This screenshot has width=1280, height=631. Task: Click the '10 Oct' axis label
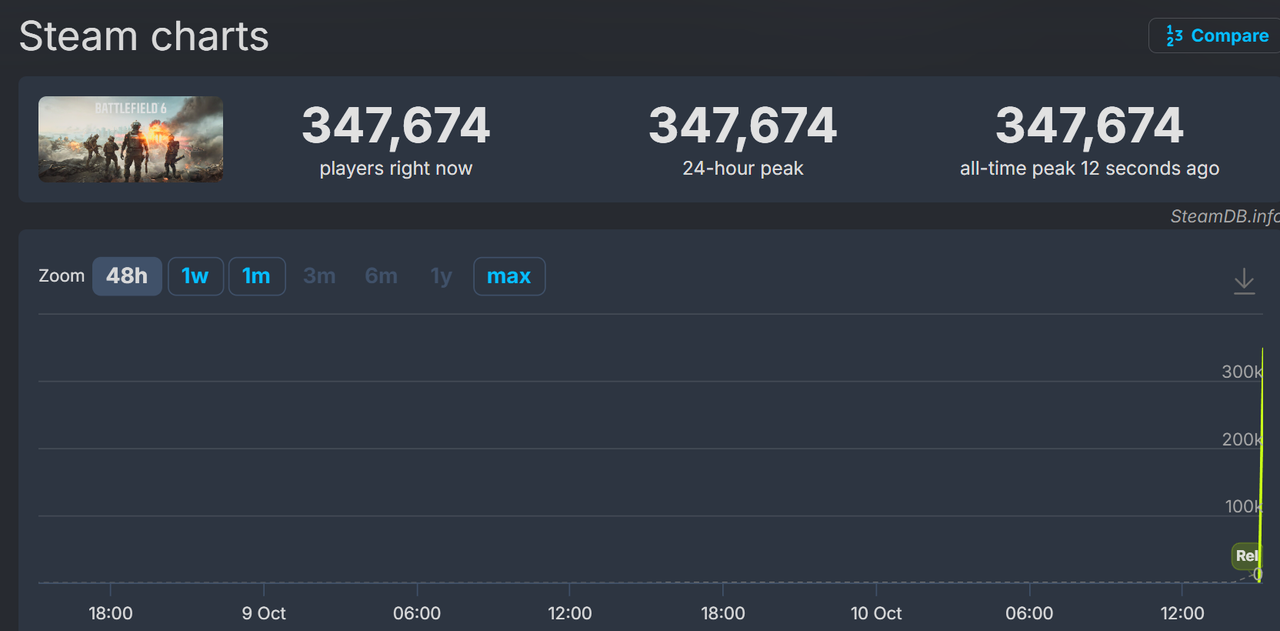pyautogui.click(x=876, y=613)
